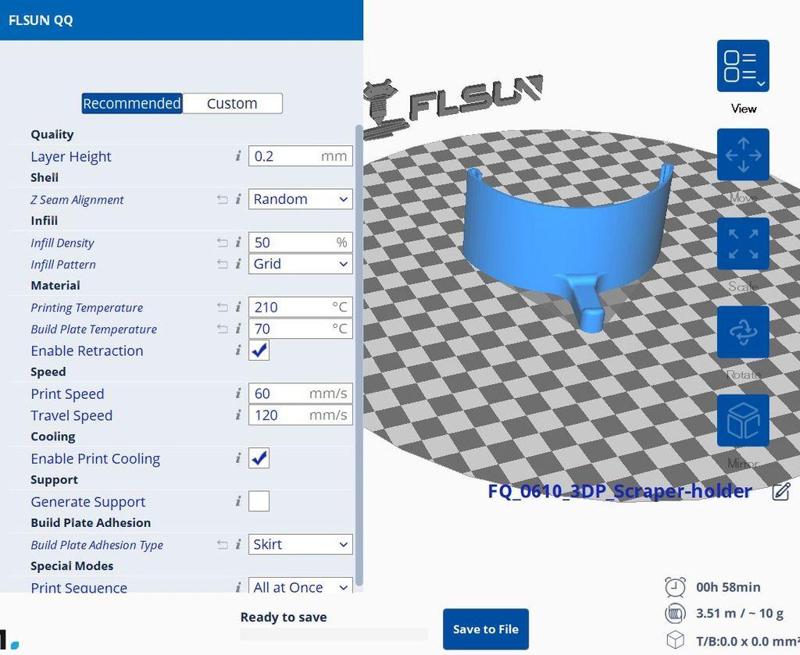This screenshot has width=800, height=655.
Task: Reset Build Plate Adhesion Type with revert arrow
Action: pyautogui.click(x=222, y=545)
